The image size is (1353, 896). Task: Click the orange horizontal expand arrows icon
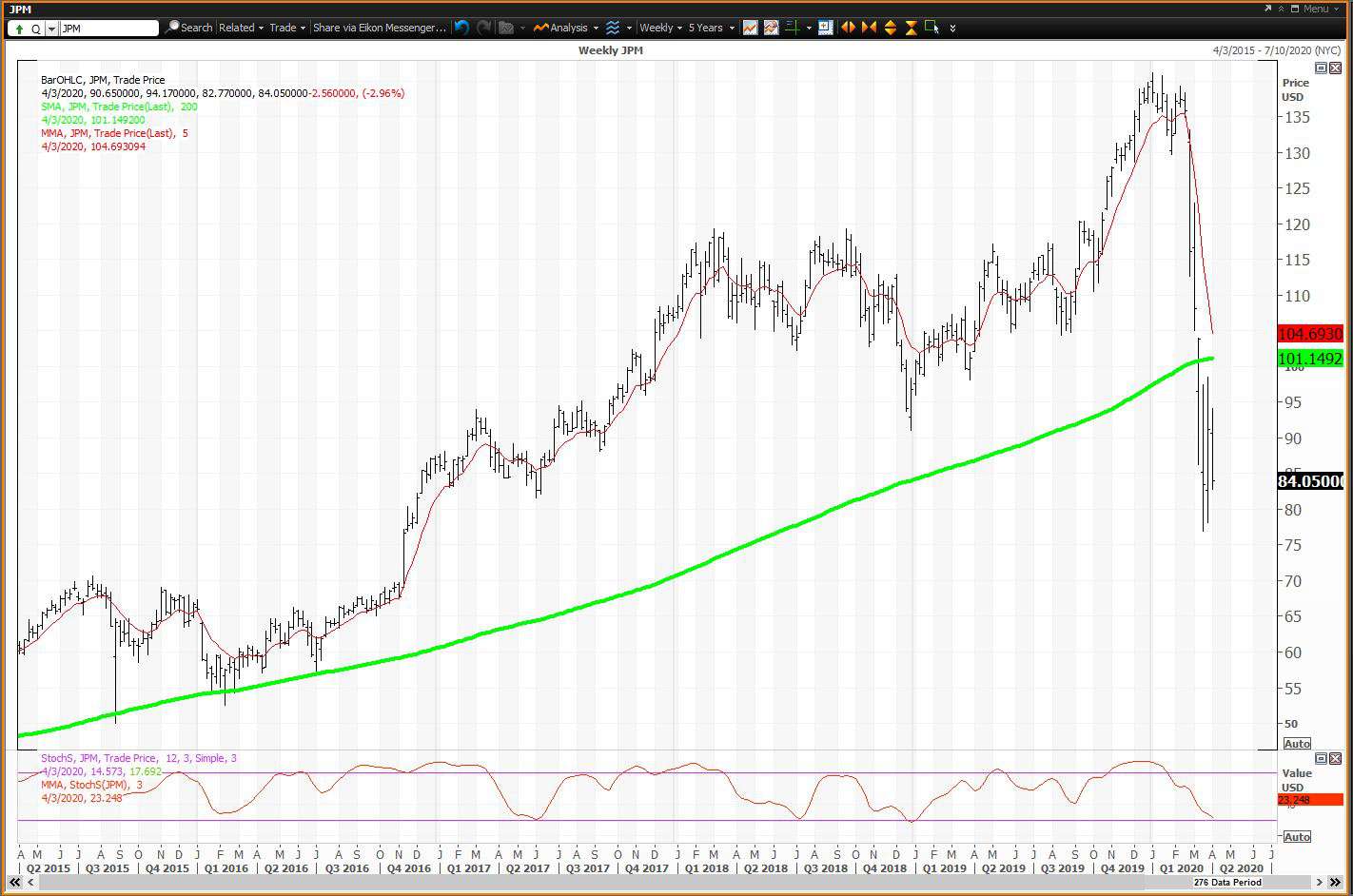point(847,28)
